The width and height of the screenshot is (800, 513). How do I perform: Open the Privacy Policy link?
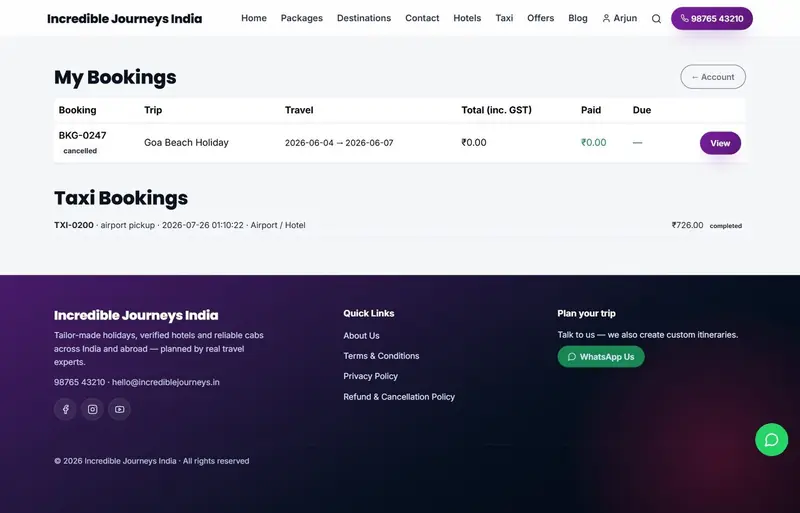pyautogui.click(x=370, y=376)
